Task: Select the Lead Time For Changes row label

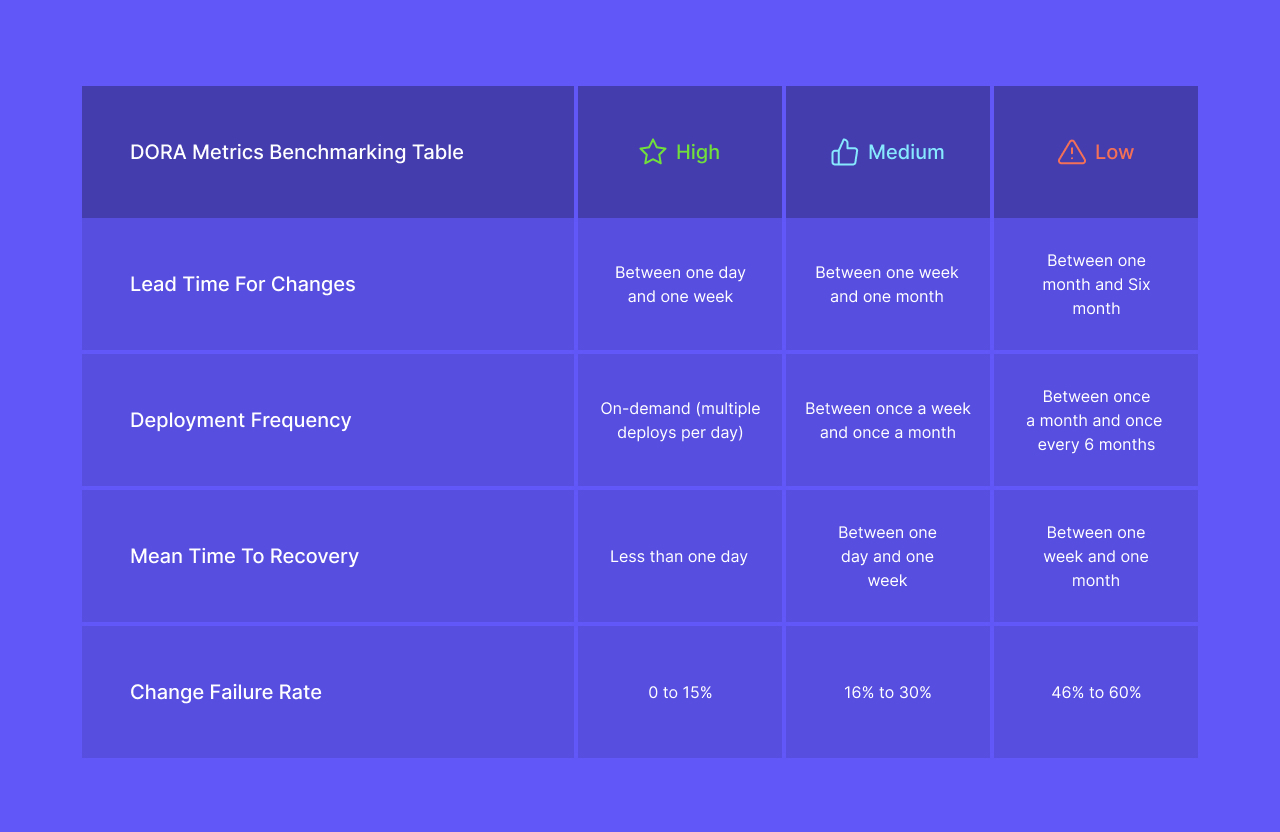Action: (243, 284)
